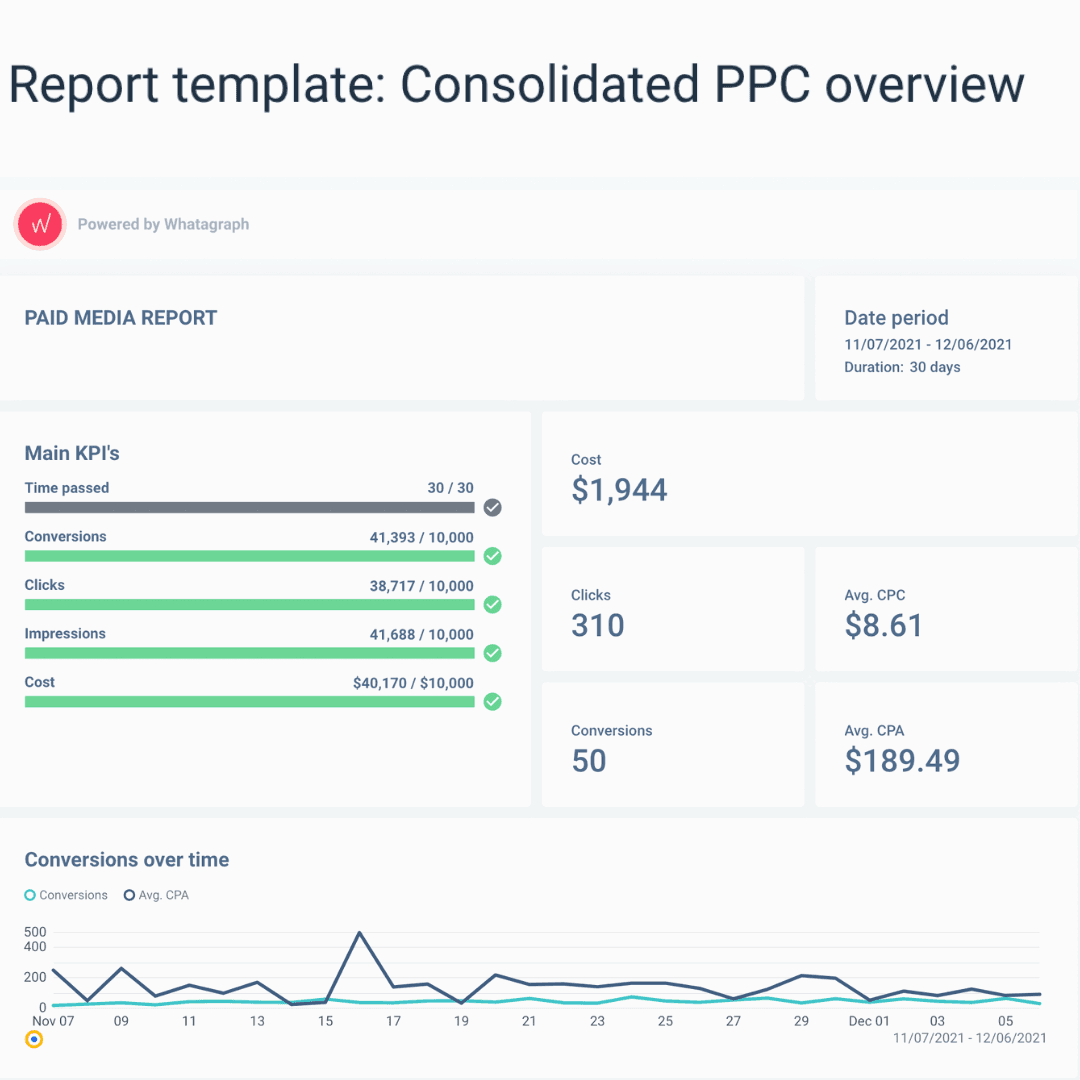Image resolution: width=1080 pixels, height=1080 pixels.
Task: Click the Nov 16 peak on the Avg. CPA line
Action: click(360, 932)
